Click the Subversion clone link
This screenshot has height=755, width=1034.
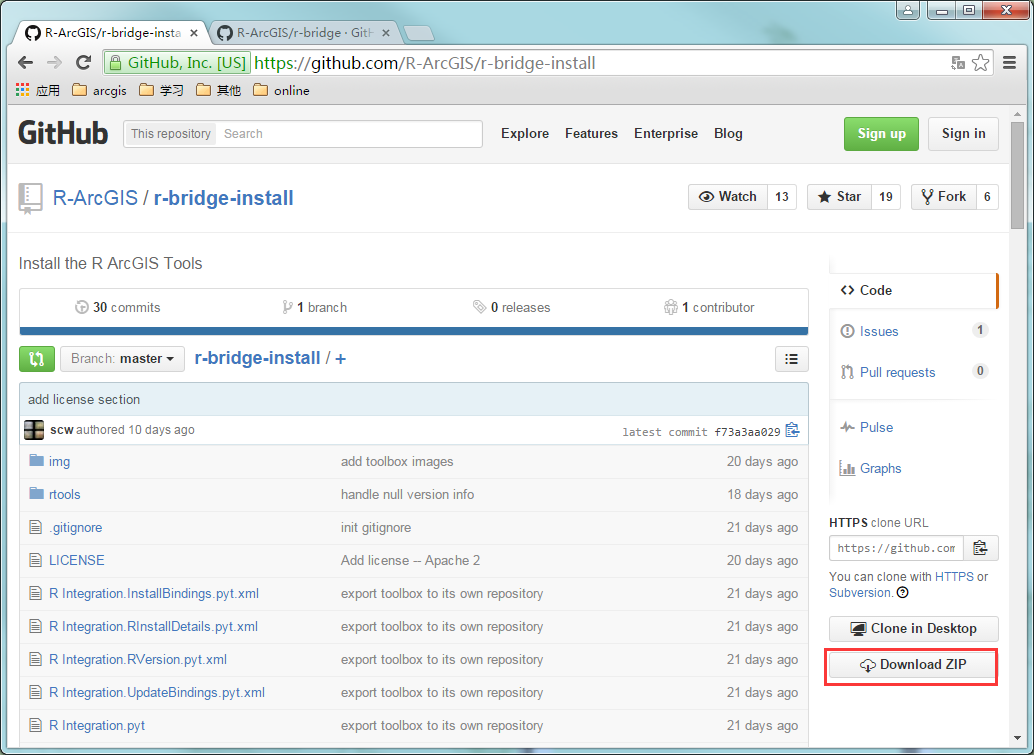(x=860, y=592)
